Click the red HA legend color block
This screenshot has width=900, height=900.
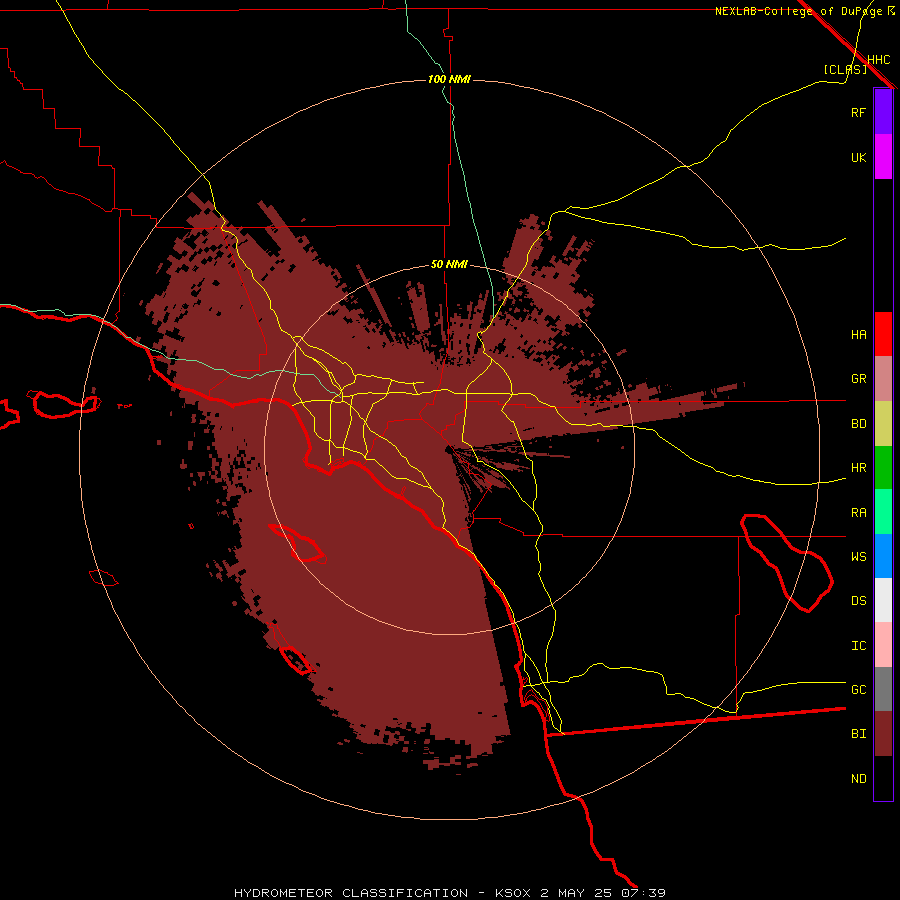(x=883, y=334)
